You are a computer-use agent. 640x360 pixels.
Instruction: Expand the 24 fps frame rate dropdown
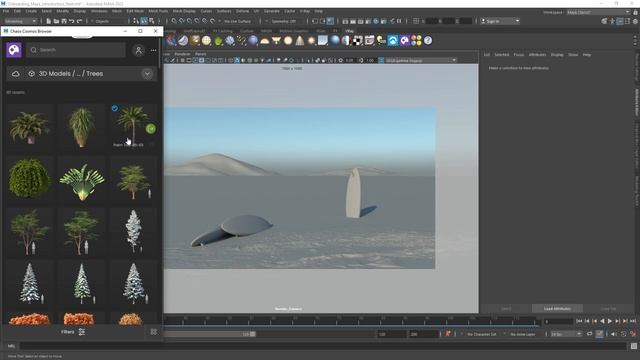(x=566, y=334)
